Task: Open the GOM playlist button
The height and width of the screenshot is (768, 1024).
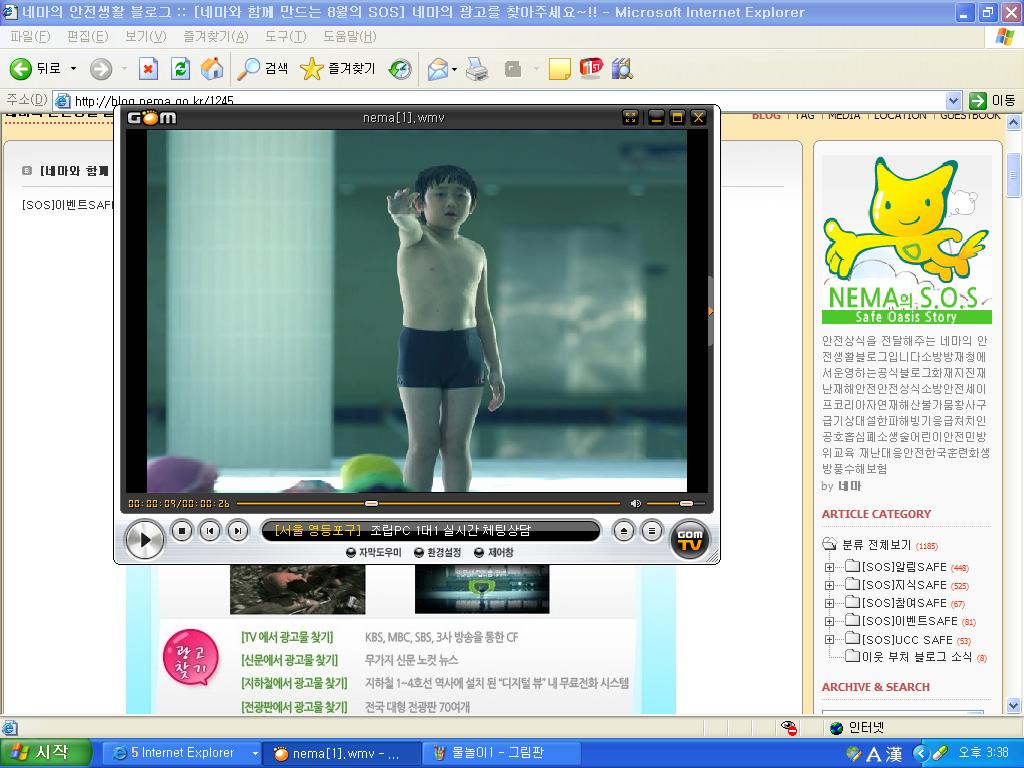Action: click(652, 531)
